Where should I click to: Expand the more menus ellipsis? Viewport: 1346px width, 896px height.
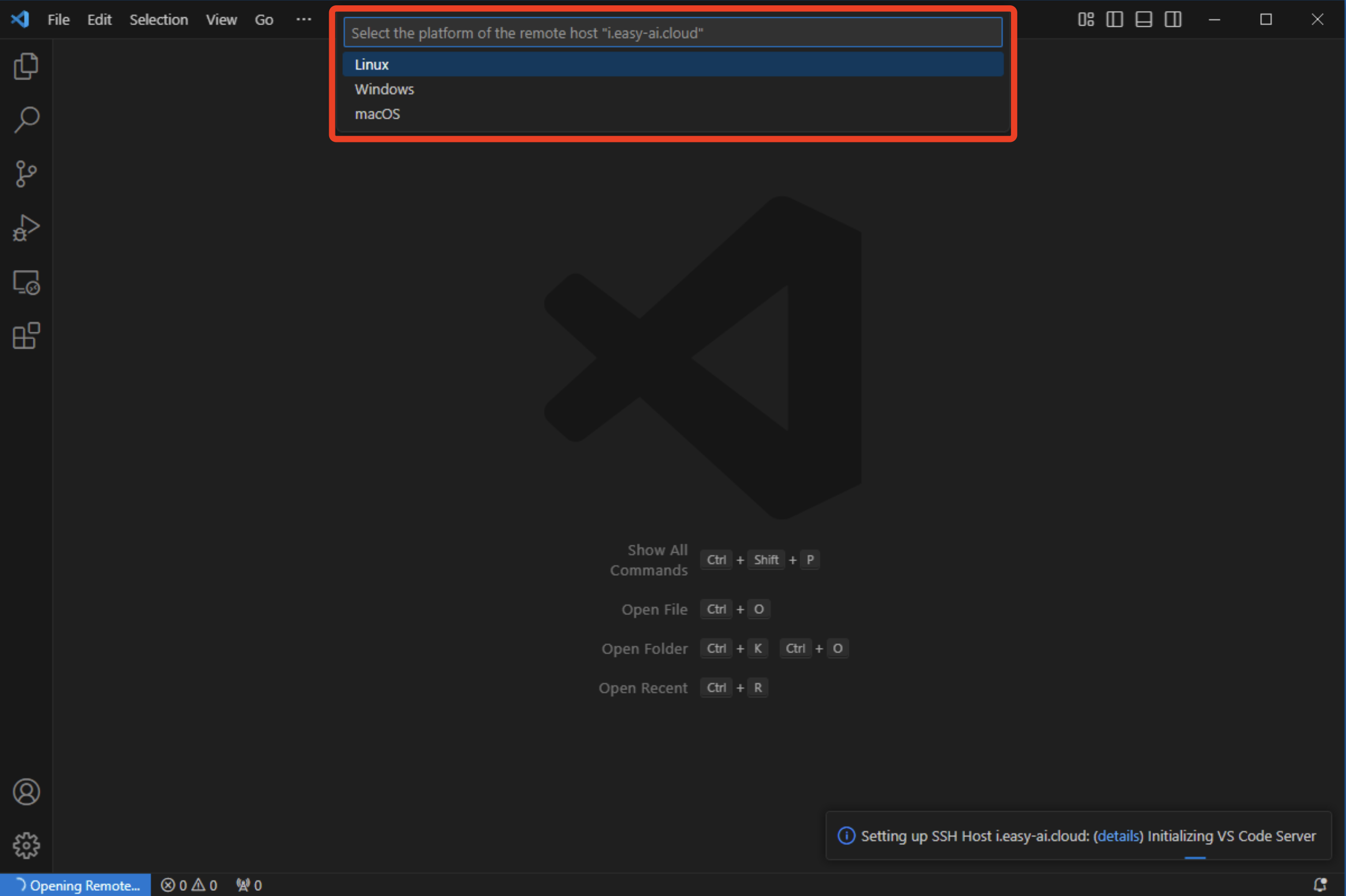point(304,19)
